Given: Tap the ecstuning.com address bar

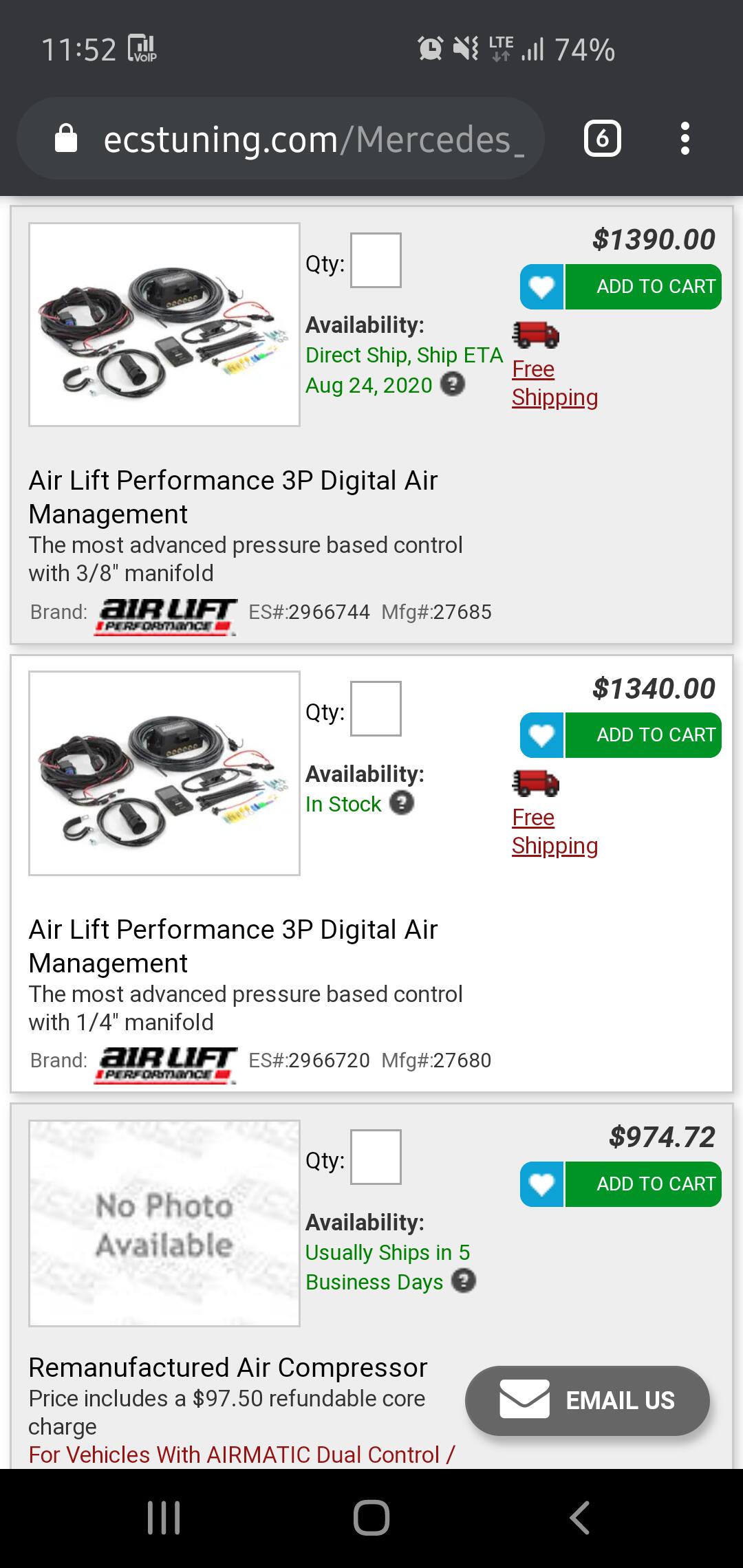Looking at the screenshot, I should 310,140.
